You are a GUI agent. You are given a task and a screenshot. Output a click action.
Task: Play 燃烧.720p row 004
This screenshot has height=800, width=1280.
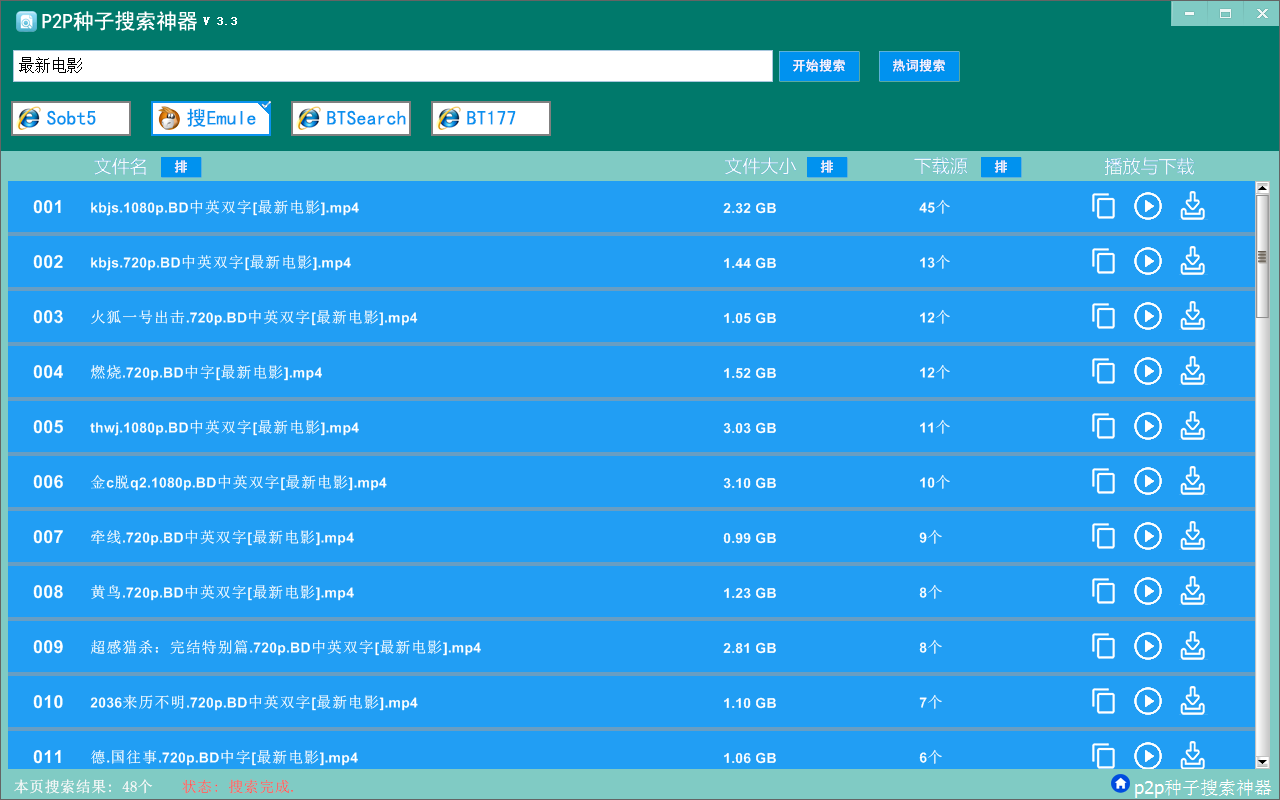tap(1148, 372)
